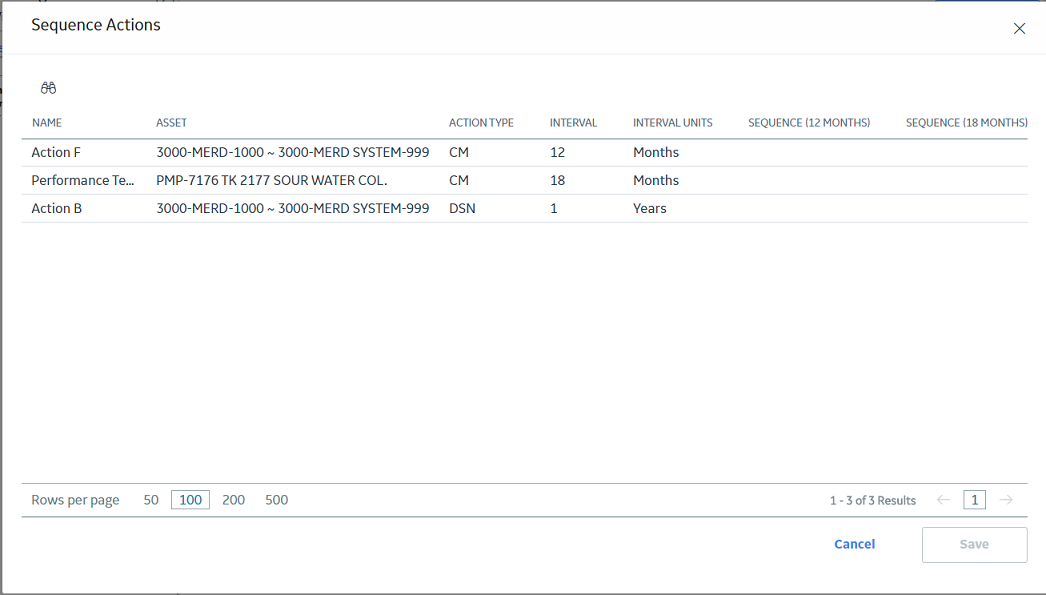Image resolution: width=1046 pixels, height=595 pixels.
Task: Click the Cancel link
Action: tap(855, 544)
